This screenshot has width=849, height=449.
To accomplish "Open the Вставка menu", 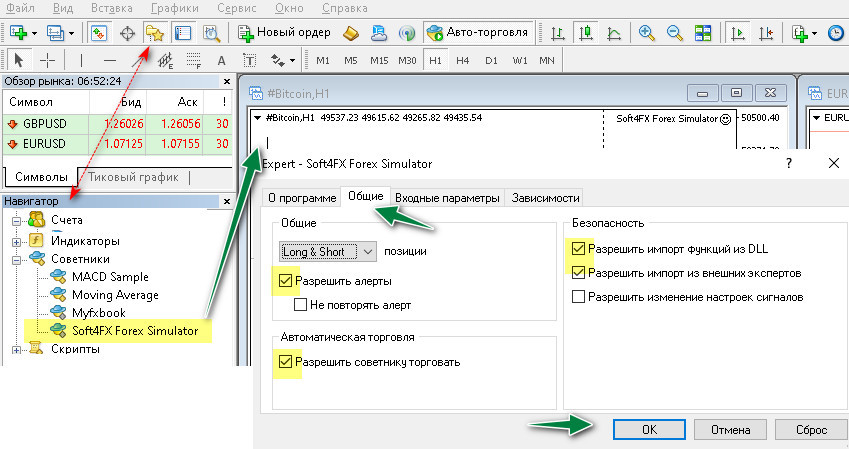I will coord(112,8).
